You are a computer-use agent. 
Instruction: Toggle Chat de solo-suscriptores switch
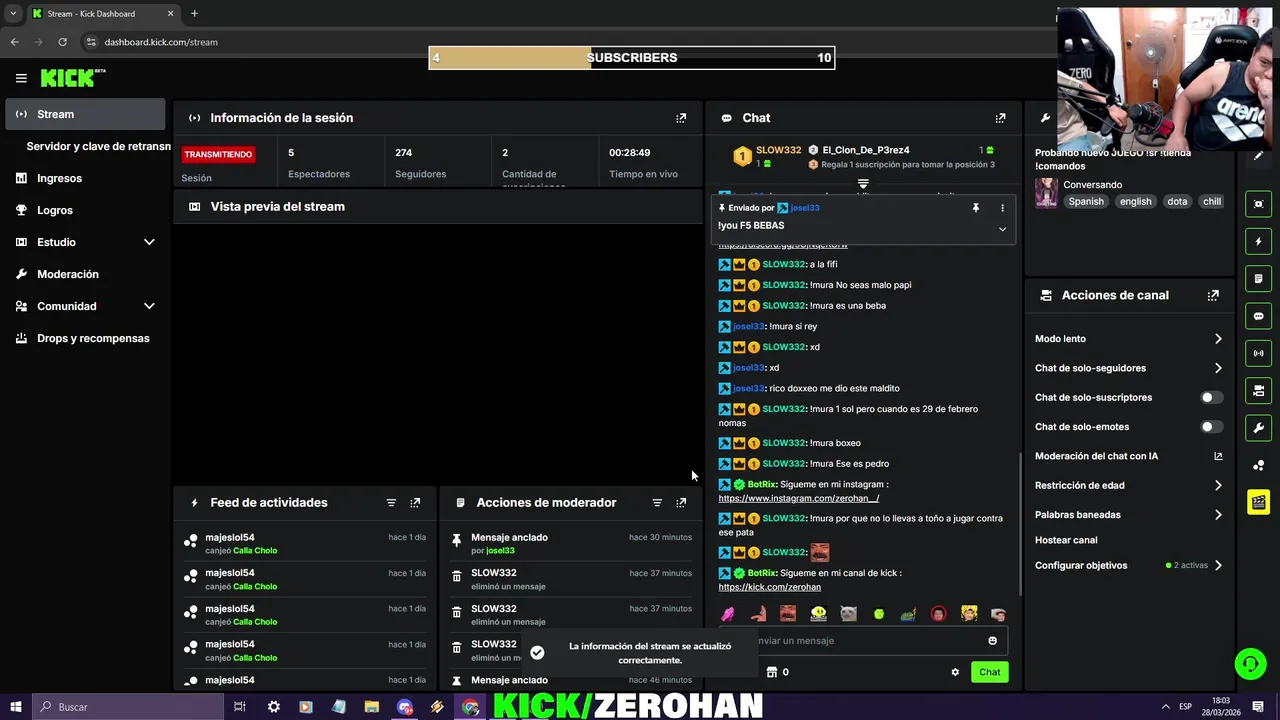click(x=1211, y=398)
